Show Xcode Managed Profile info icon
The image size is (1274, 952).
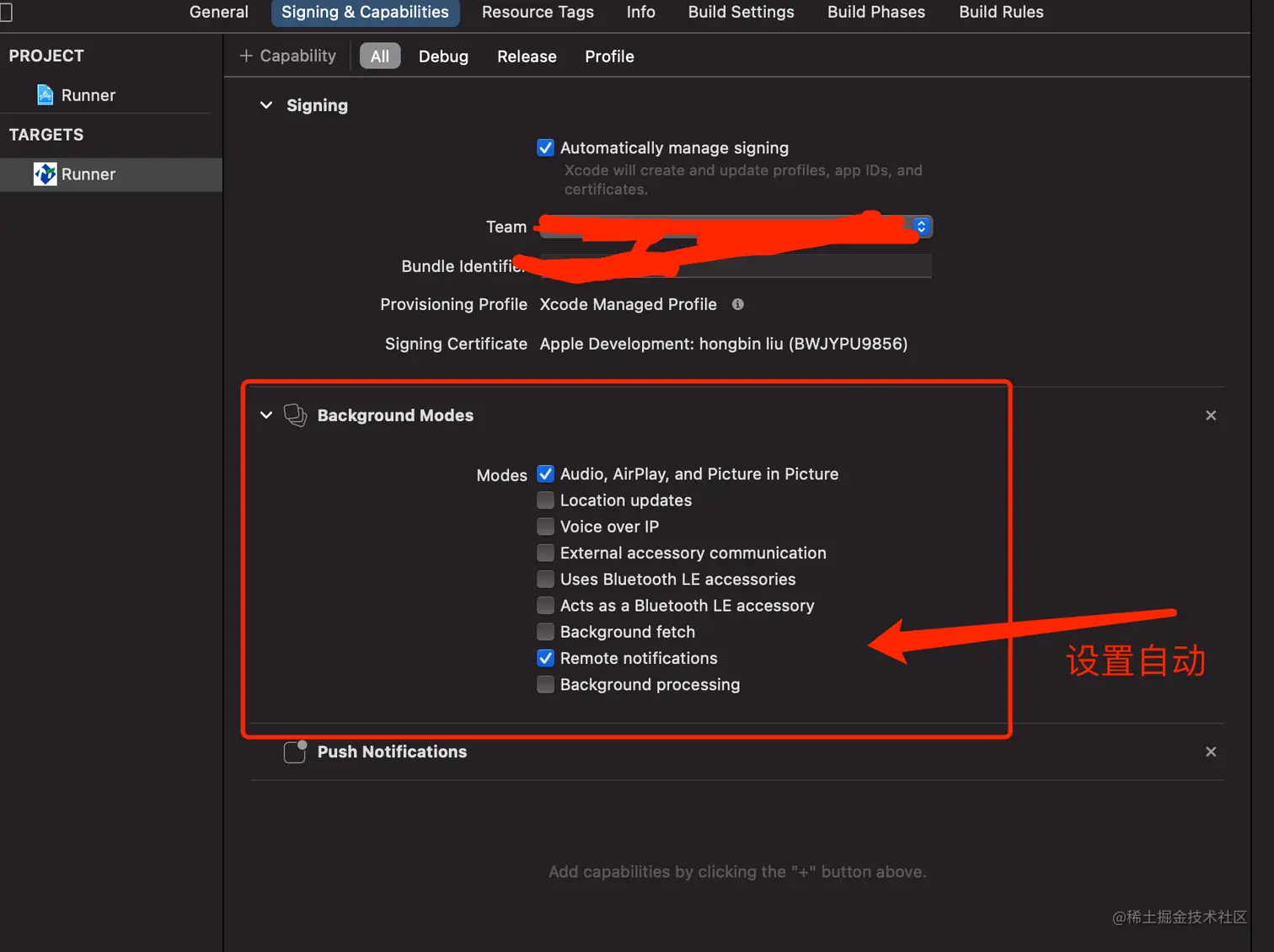[738, 304]
